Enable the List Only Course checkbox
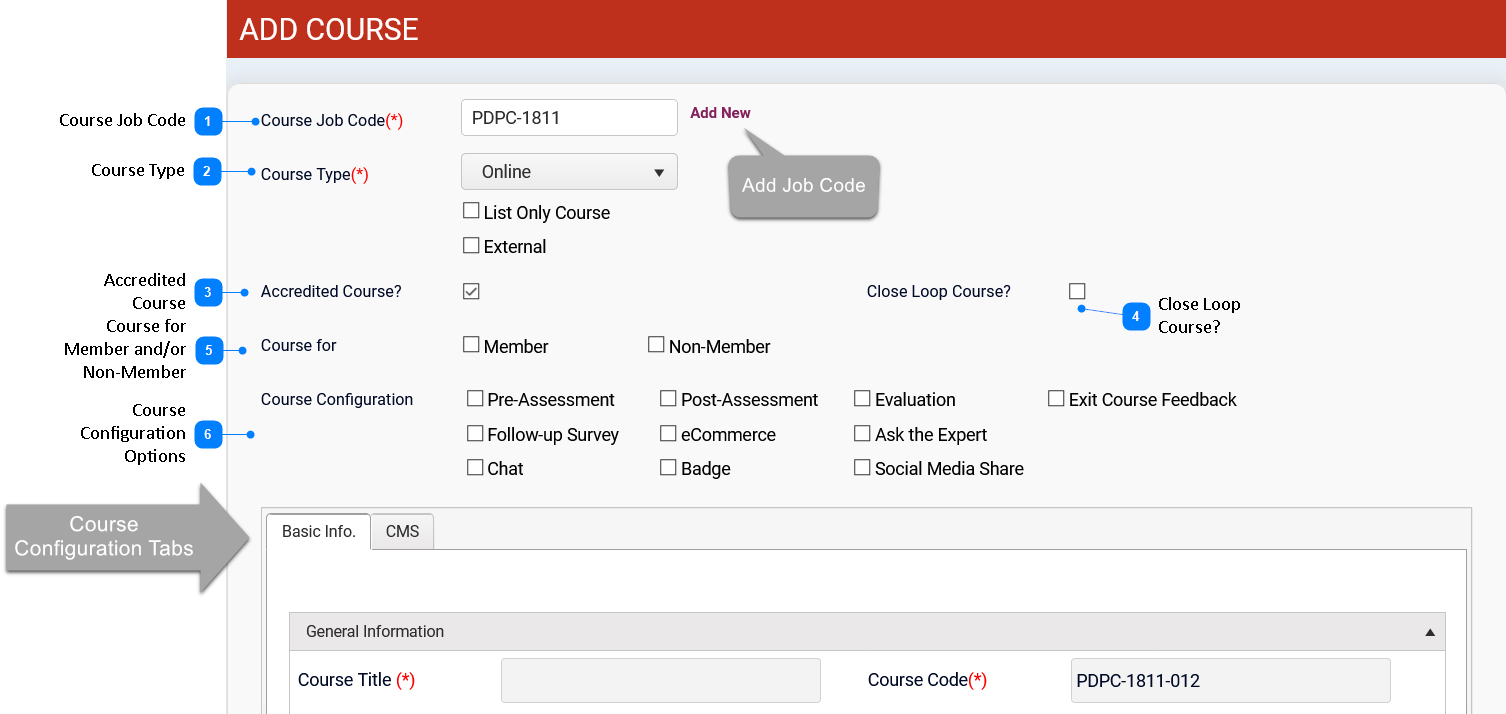Image resolution: width=1506 pixels, height=714 pixels. 471,211
